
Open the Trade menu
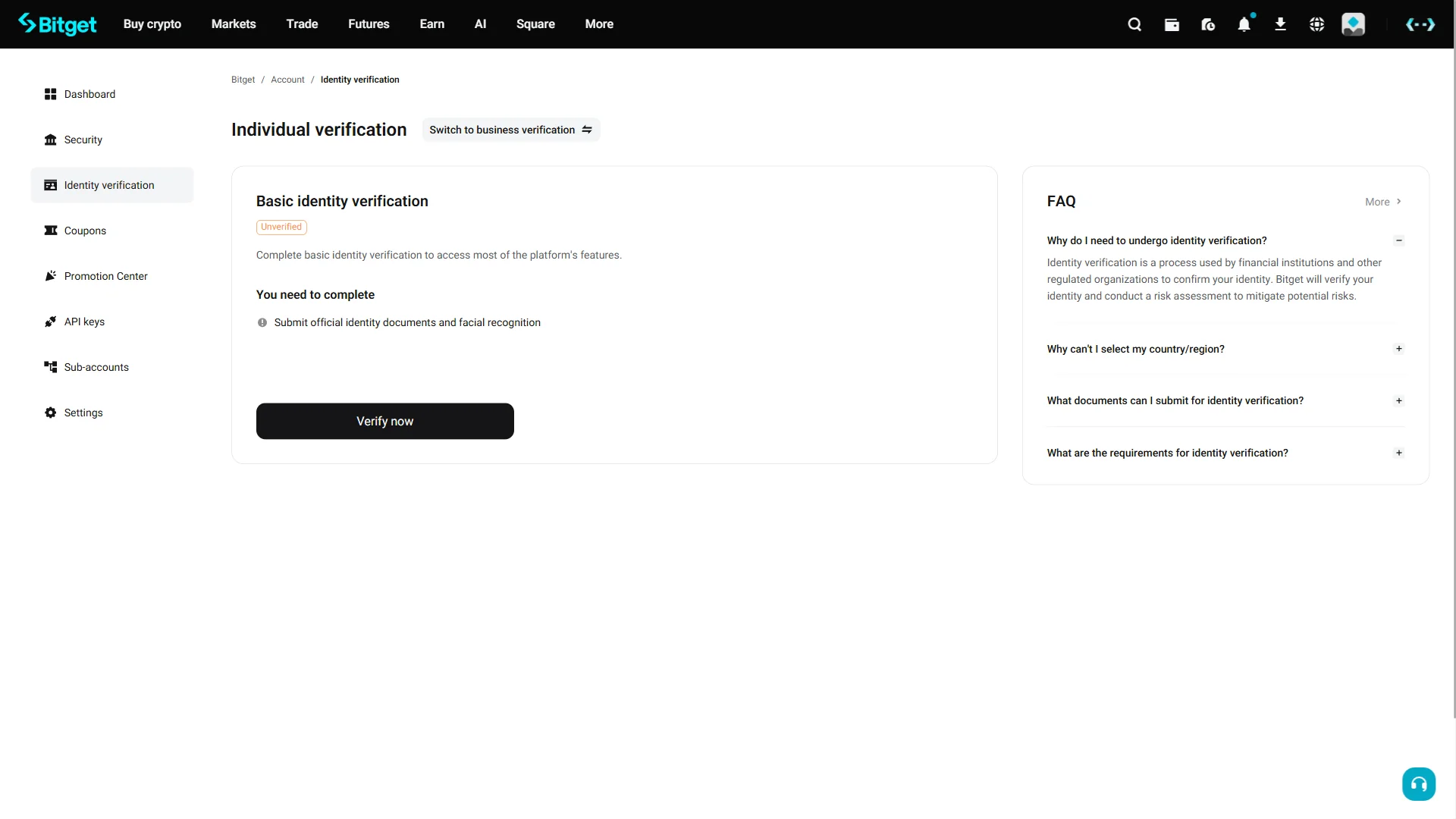coord(302,24)
